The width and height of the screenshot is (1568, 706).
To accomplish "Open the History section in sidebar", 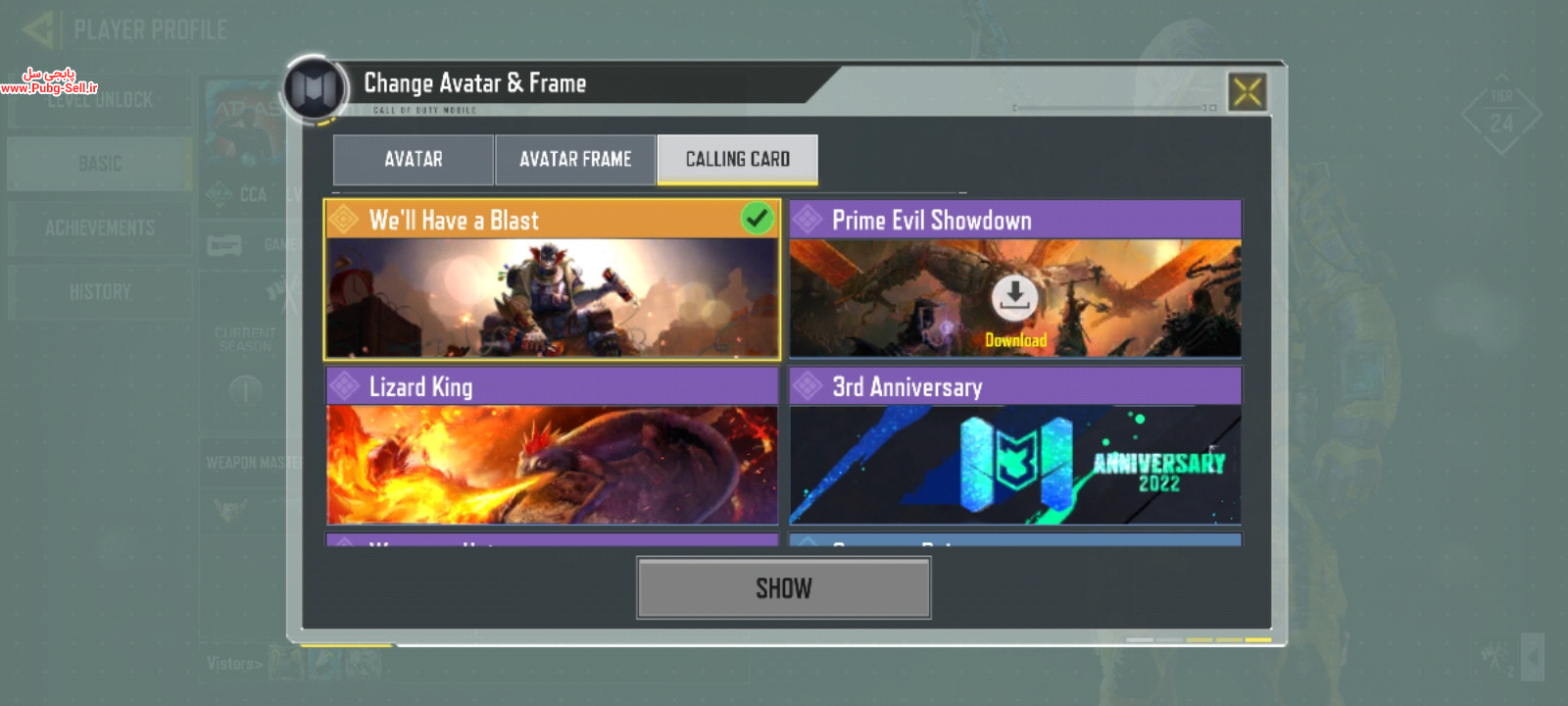I will pos(100,291).
